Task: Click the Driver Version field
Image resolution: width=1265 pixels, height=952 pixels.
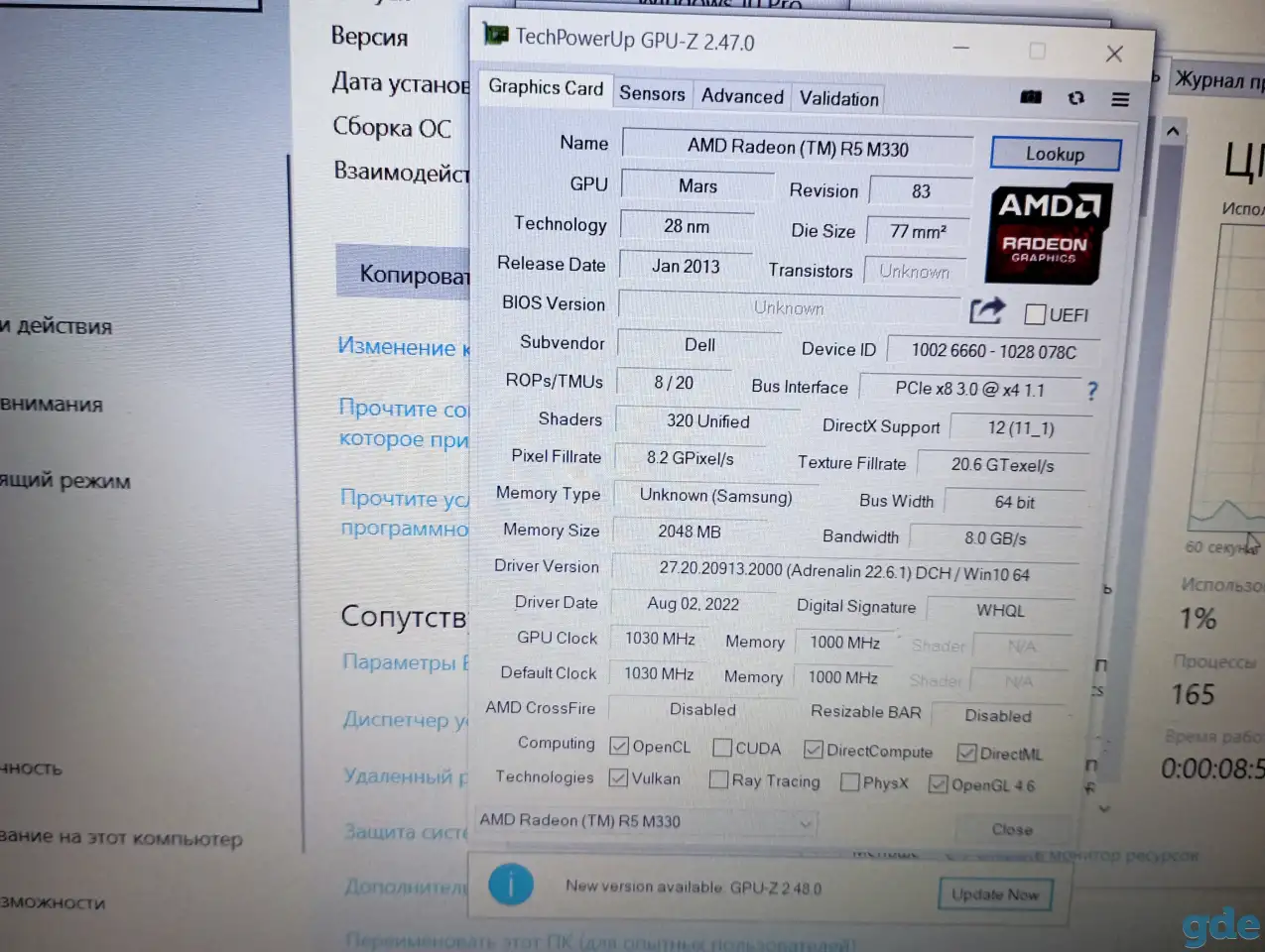Action: point(844,572)
